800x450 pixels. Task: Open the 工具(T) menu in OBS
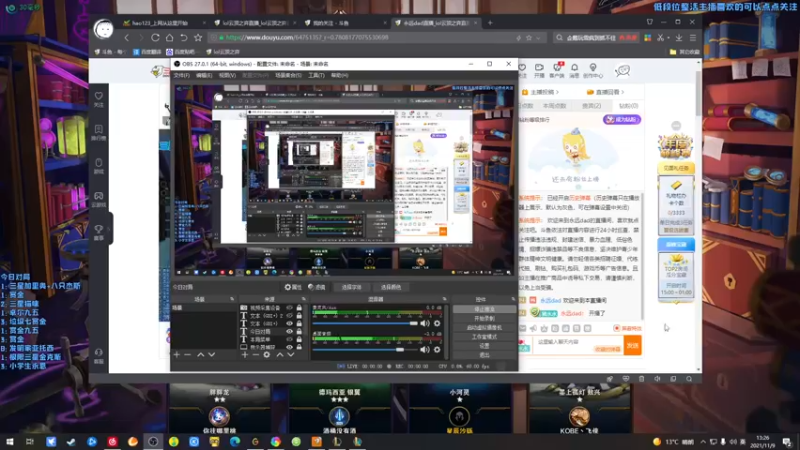[x=316, y=75]
